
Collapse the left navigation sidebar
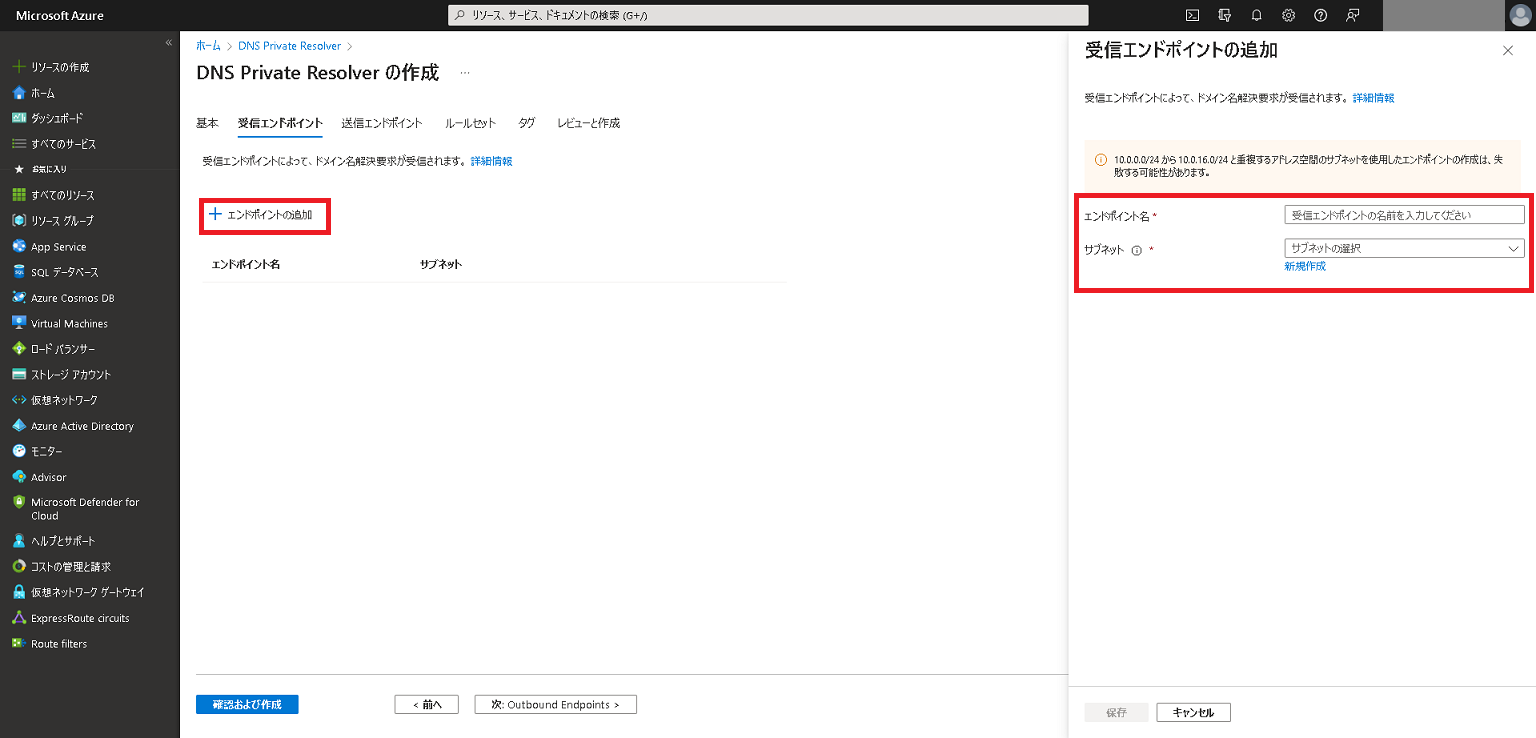tap(168, 42)
